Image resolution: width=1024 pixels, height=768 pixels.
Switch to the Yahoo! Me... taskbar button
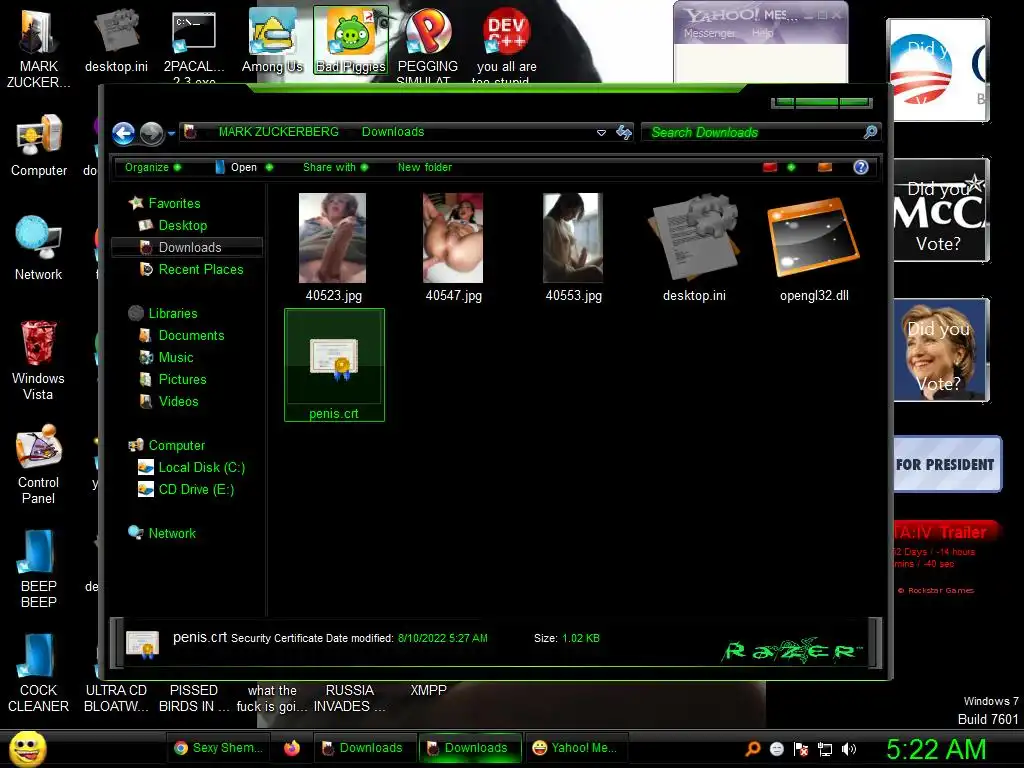(575, 748)
